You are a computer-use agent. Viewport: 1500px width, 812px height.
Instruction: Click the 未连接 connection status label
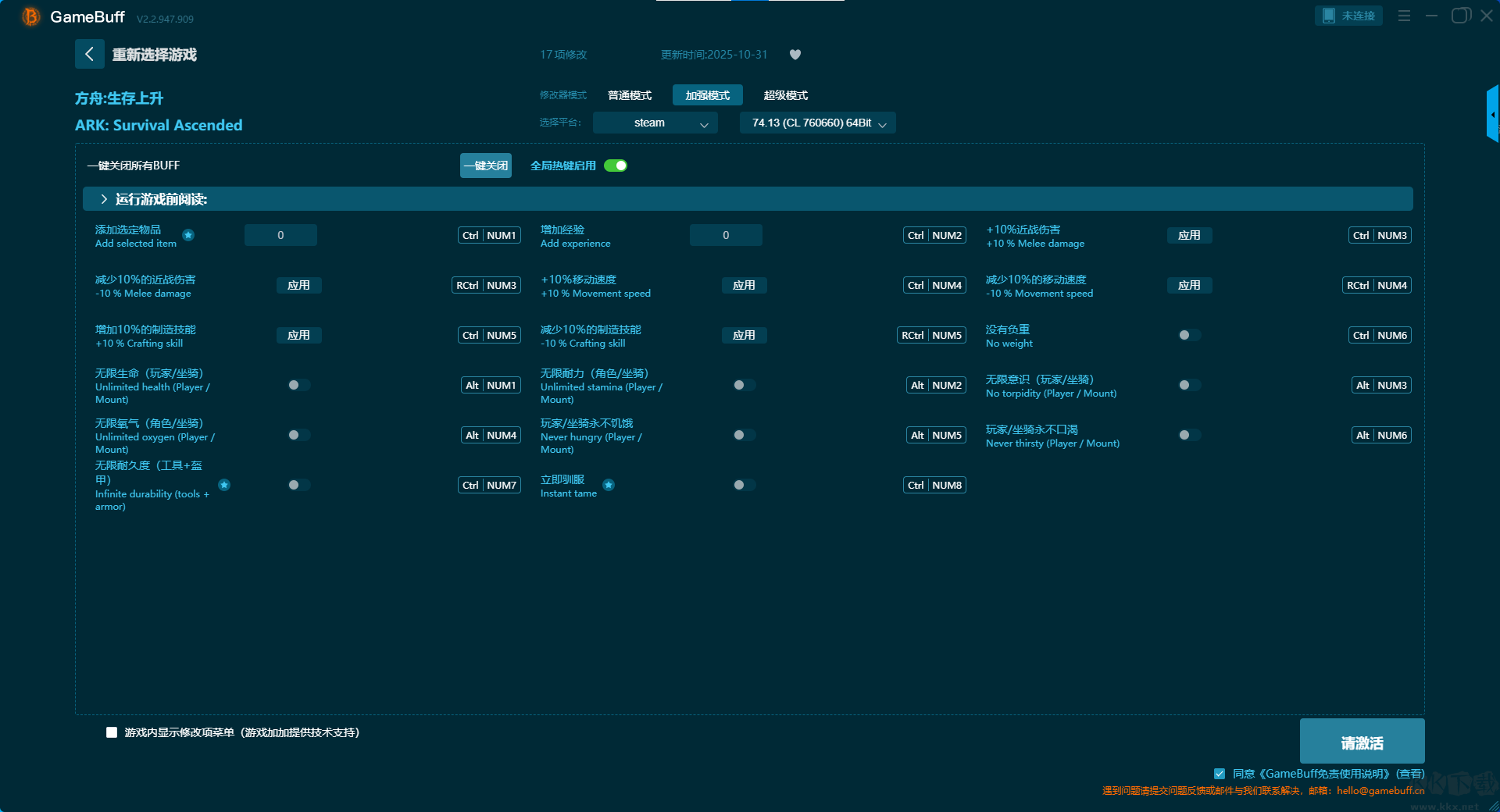pos(1358,16)
